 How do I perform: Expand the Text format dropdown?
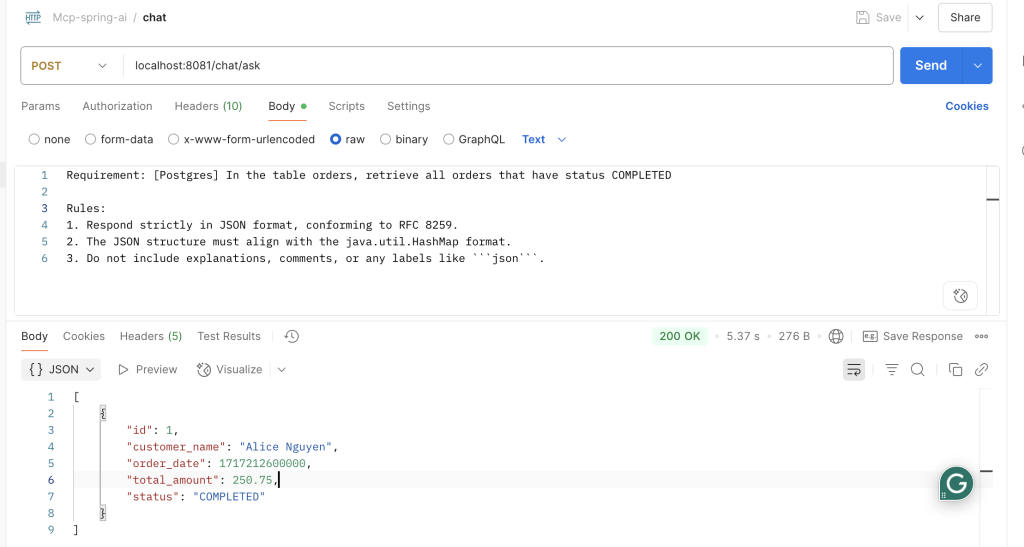tap(544, 140)
